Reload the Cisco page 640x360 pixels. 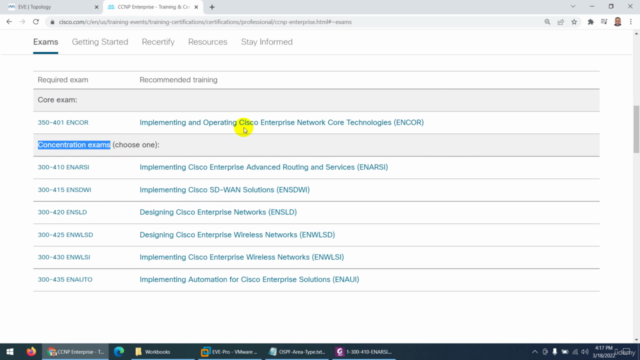(x=36, y=22)
